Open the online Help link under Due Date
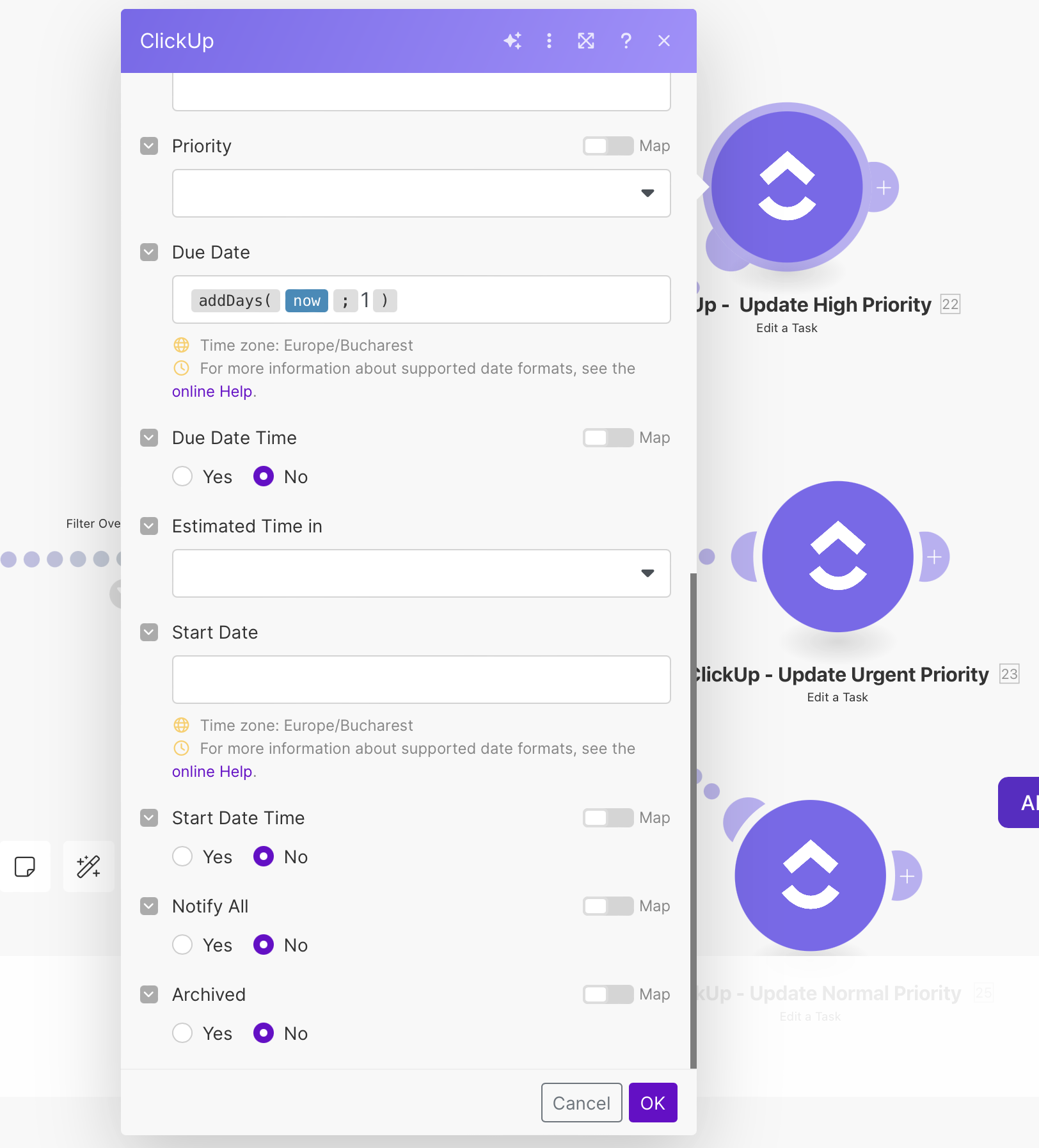 pyautogui.click(x=212, y=391)
